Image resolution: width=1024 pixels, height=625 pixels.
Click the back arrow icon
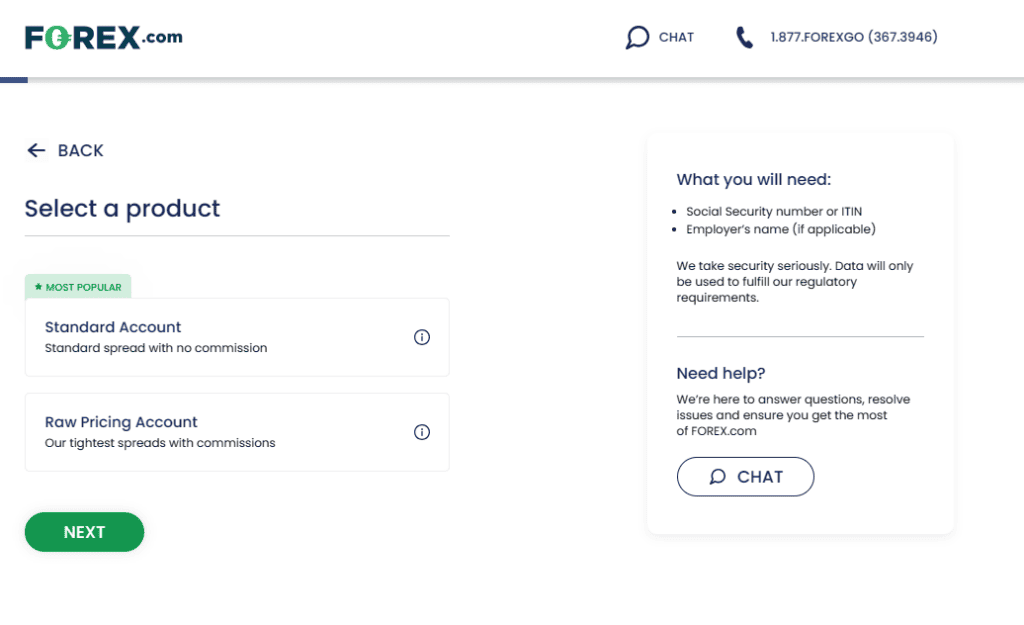coord(37,150)
